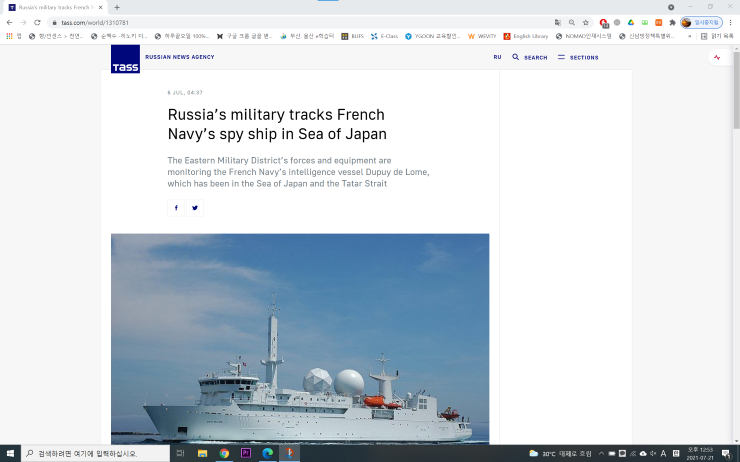Share article on Twitter

click(194, 208)
